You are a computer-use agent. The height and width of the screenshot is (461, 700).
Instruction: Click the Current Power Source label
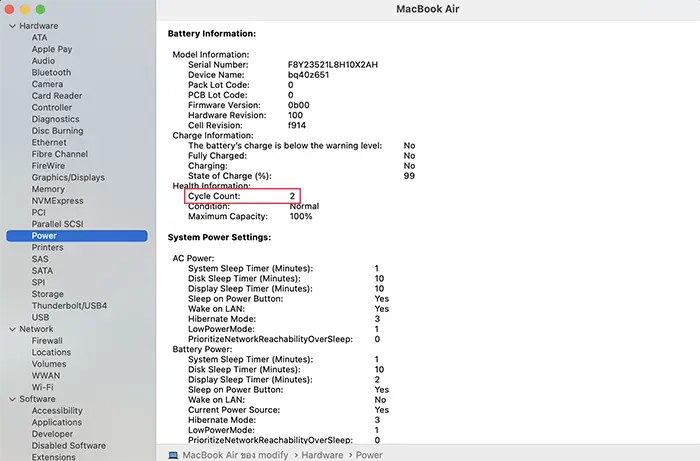[234, 410]
